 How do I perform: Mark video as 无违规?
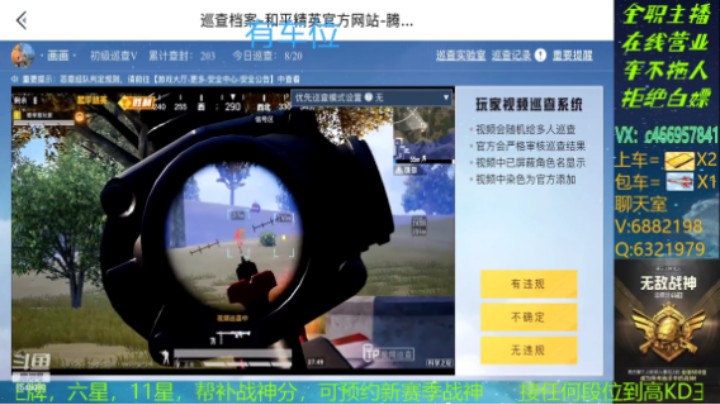[529, 350]
